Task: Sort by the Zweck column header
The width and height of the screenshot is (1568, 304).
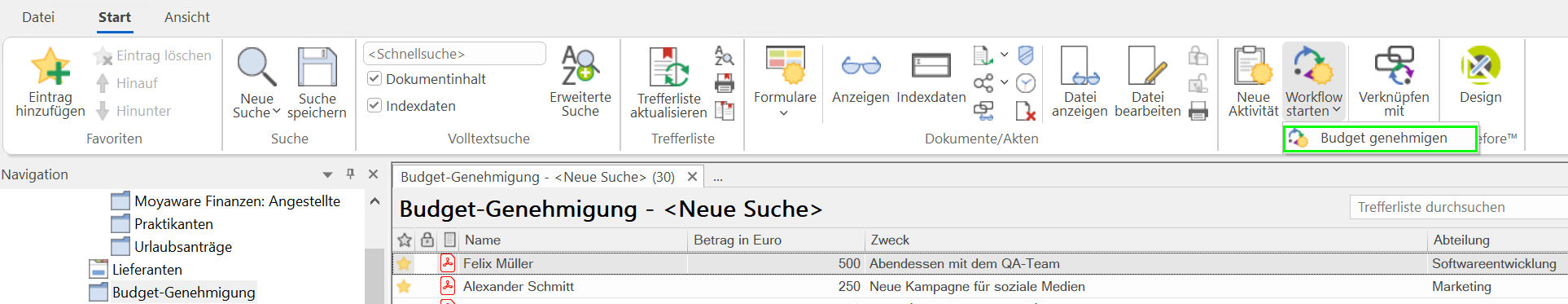Action: coord(1146,240)
